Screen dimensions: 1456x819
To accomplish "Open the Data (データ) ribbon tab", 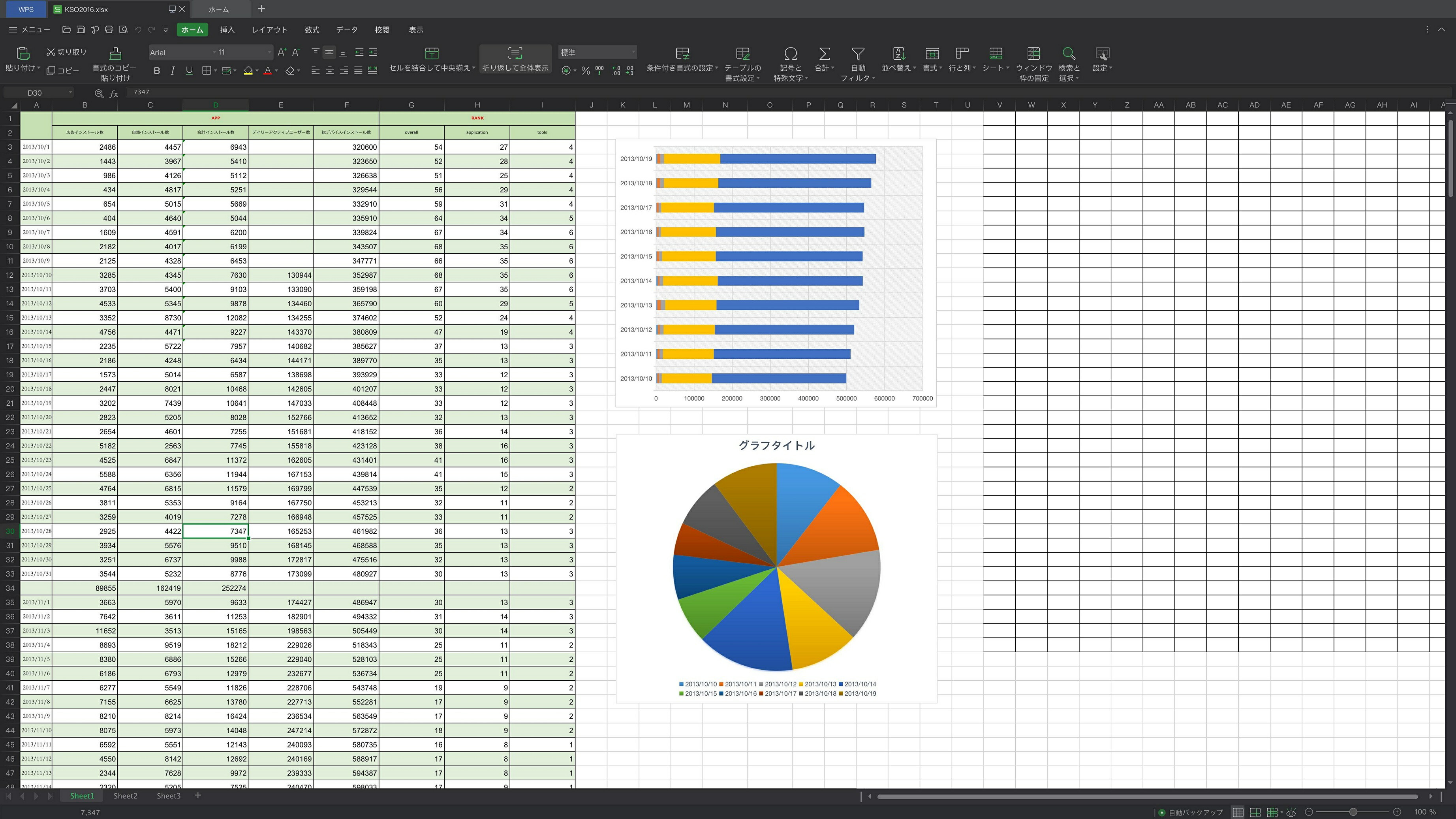I will point(346,29).
